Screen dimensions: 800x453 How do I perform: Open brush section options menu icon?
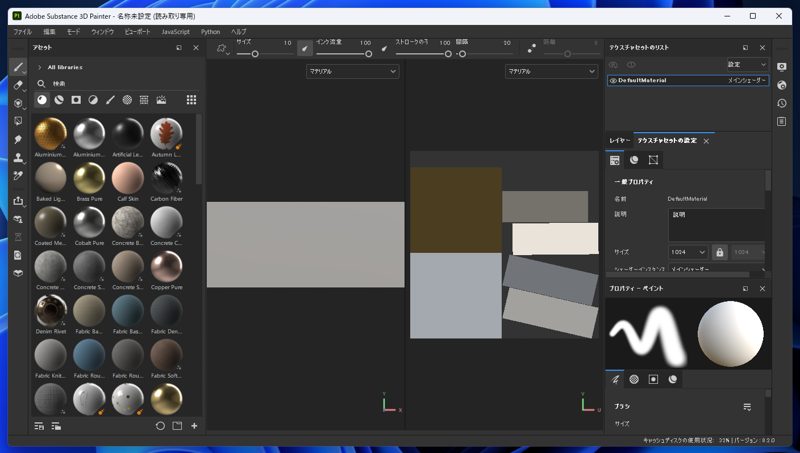(747, 407)
